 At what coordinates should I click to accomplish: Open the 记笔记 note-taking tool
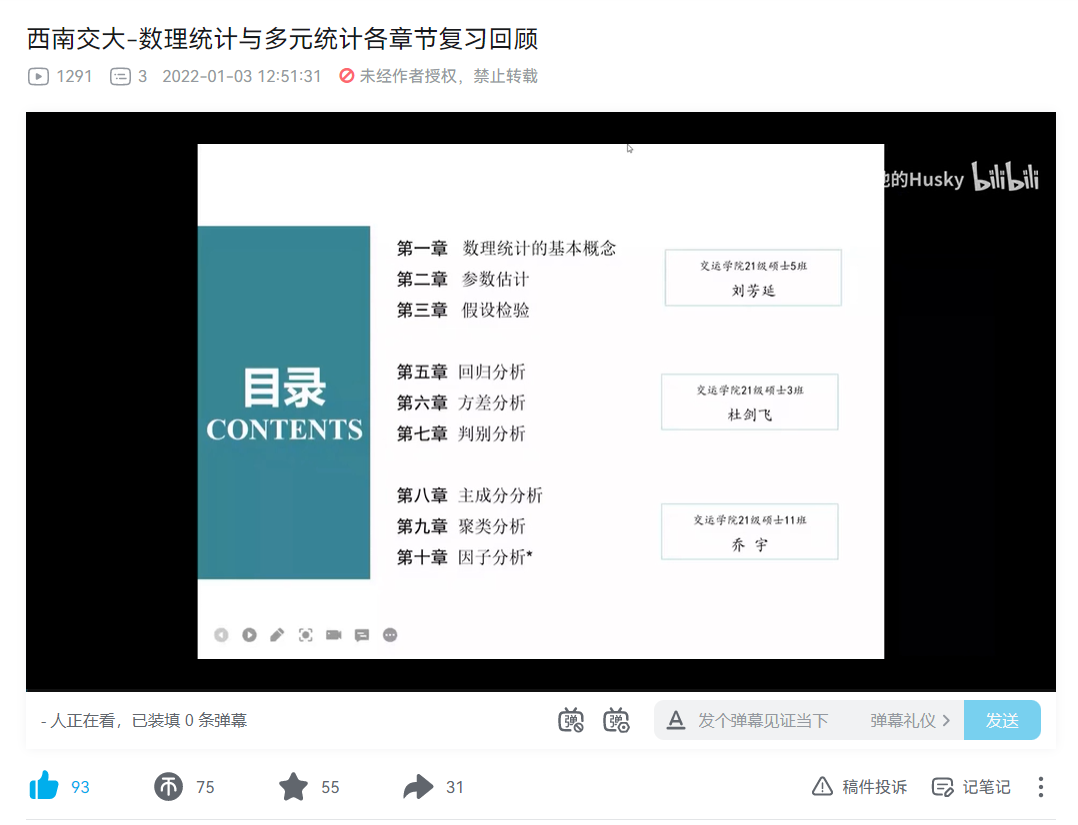[971, 787]
